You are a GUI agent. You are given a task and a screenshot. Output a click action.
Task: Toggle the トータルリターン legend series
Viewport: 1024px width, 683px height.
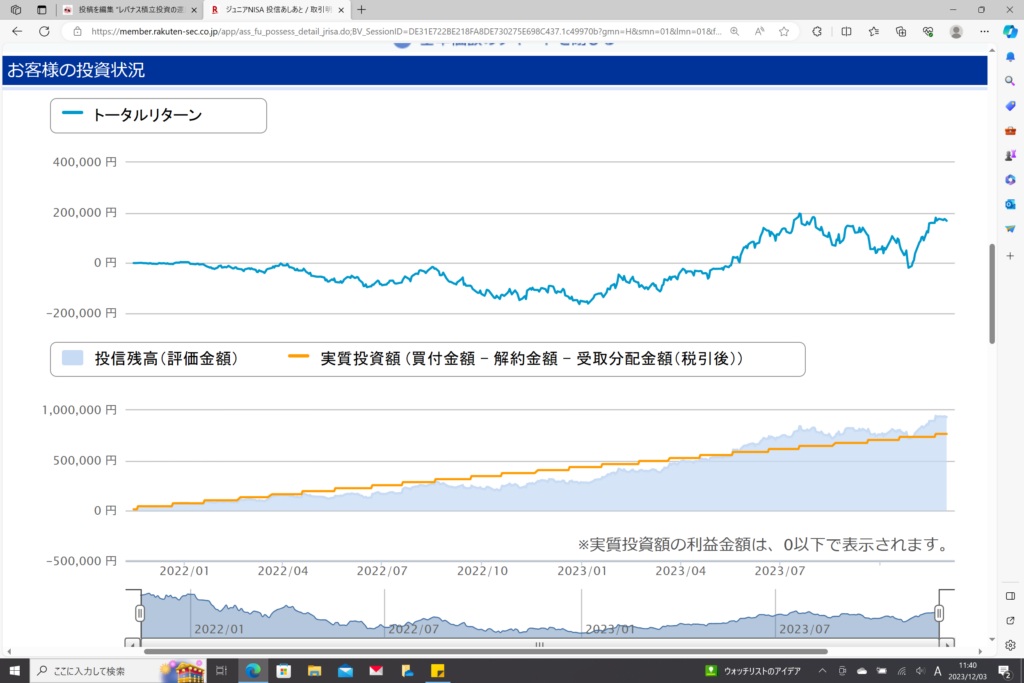pyautogui.click(x=147, y=115)
